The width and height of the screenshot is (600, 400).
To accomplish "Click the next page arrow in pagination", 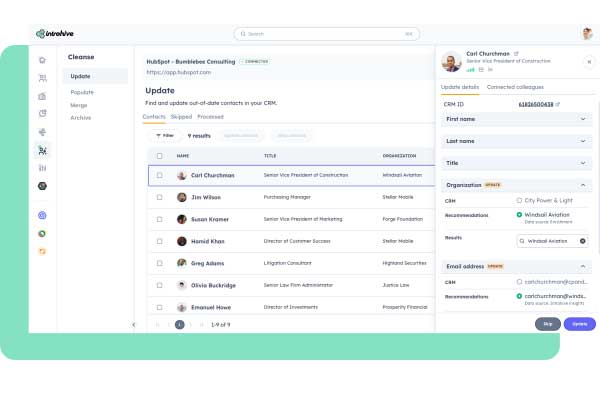I will coord(191,325).
